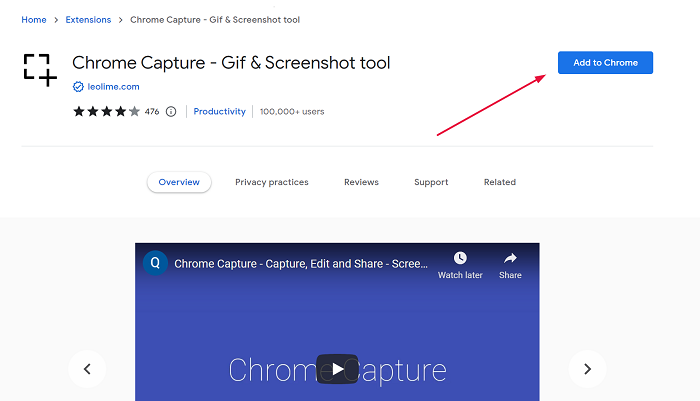700x401 pixels.
Task: Open the rating info icon
Action: (x=171, y=112)
